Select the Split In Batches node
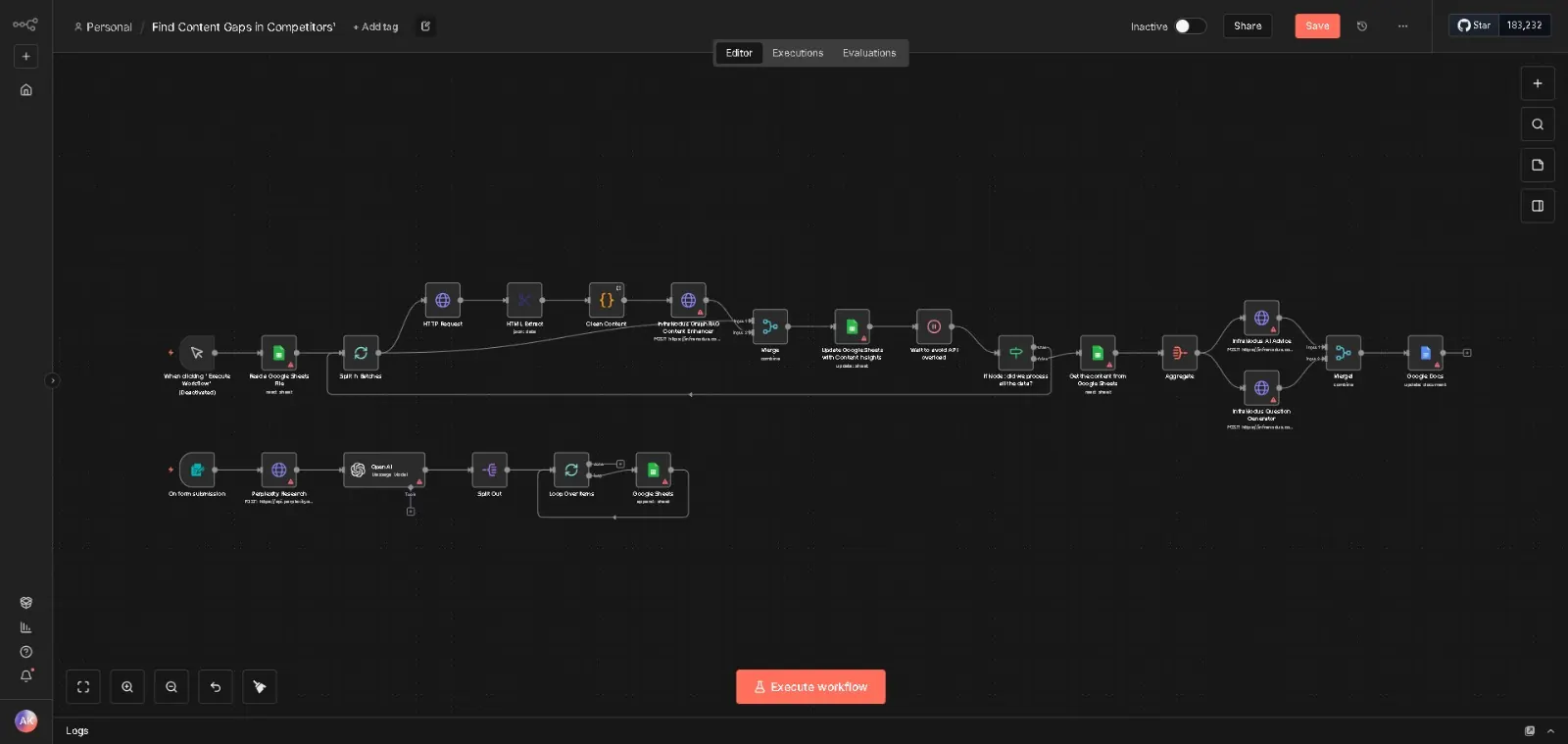Image resolution: width=1568 pixels, height=744 pixels. (361, 353)
